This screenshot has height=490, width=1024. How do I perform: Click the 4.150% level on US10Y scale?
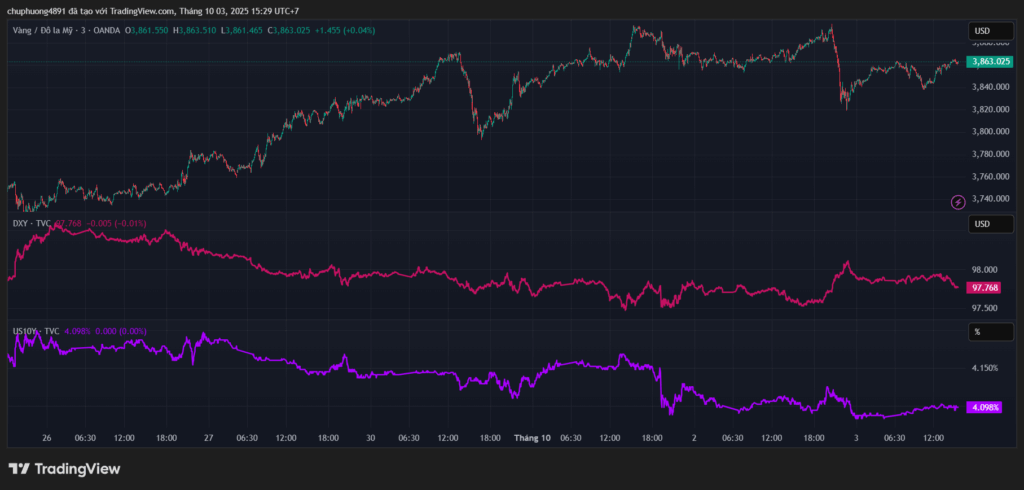[986, 368]
